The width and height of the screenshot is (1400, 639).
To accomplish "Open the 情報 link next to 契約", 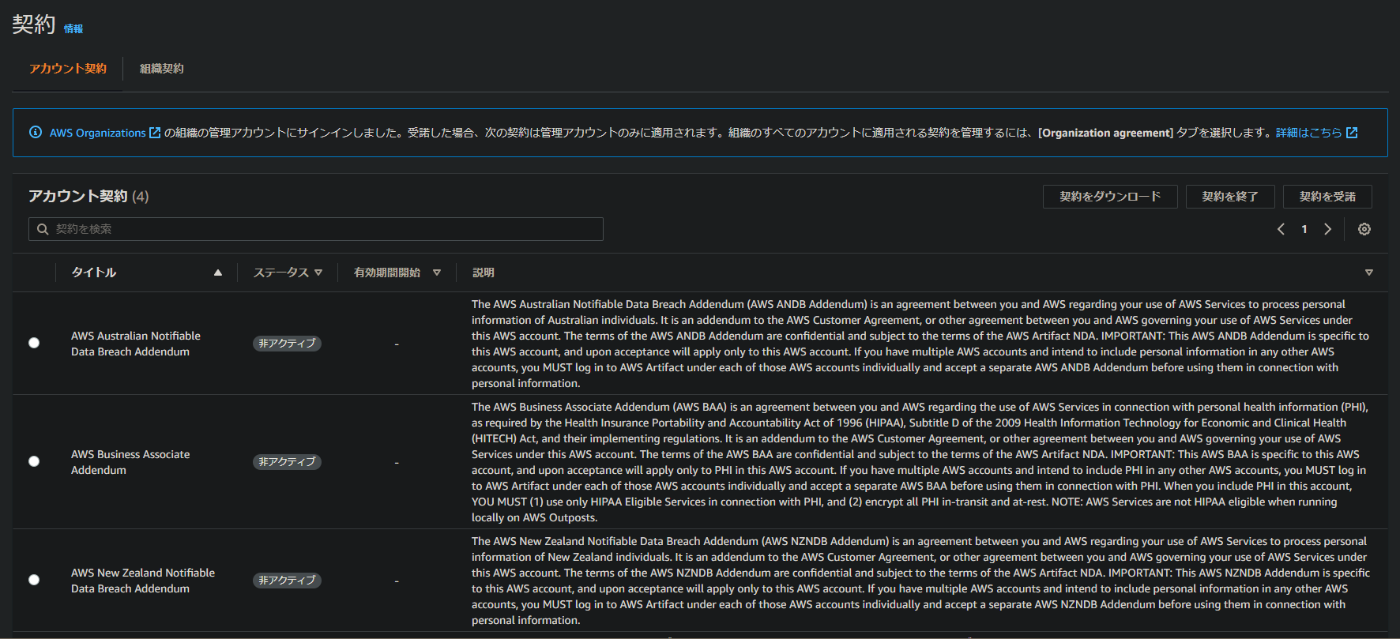I will point(73,29).
